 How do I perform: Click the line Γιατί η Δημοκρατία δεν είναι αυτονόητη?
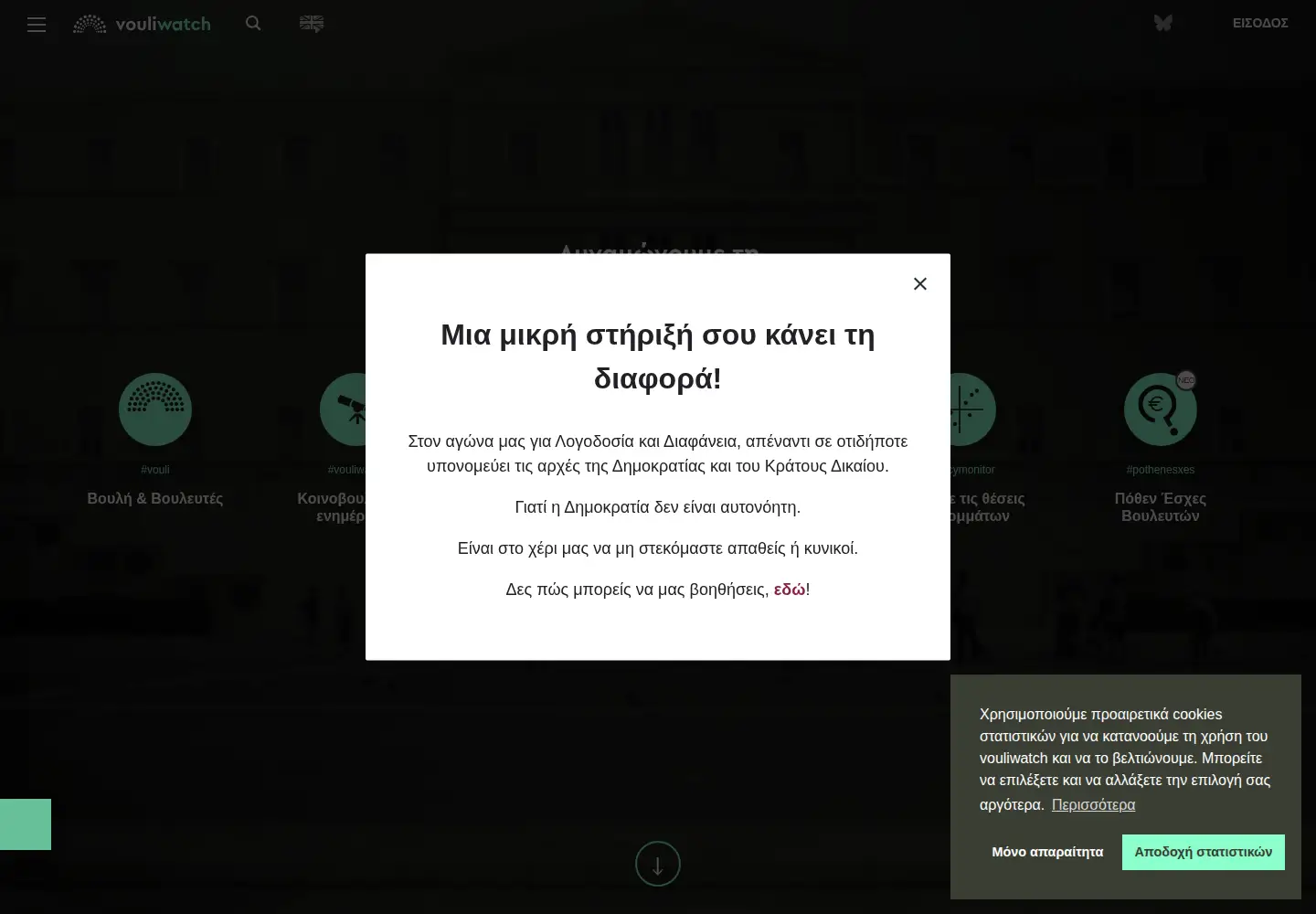(658, 507)
